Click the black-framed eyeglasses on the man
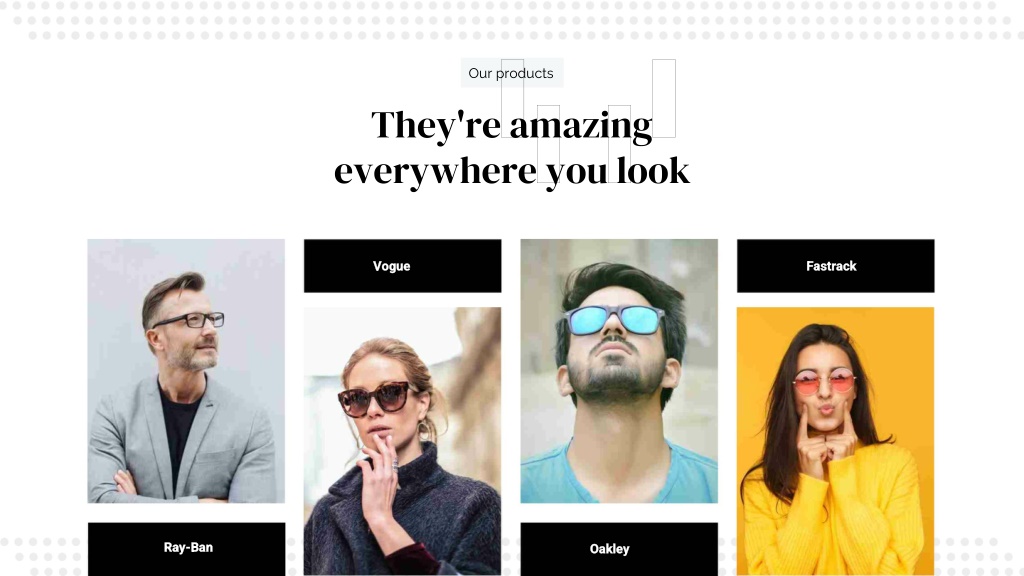The height and width of the screenshot is (576, 1024). (x=189, y=320)
